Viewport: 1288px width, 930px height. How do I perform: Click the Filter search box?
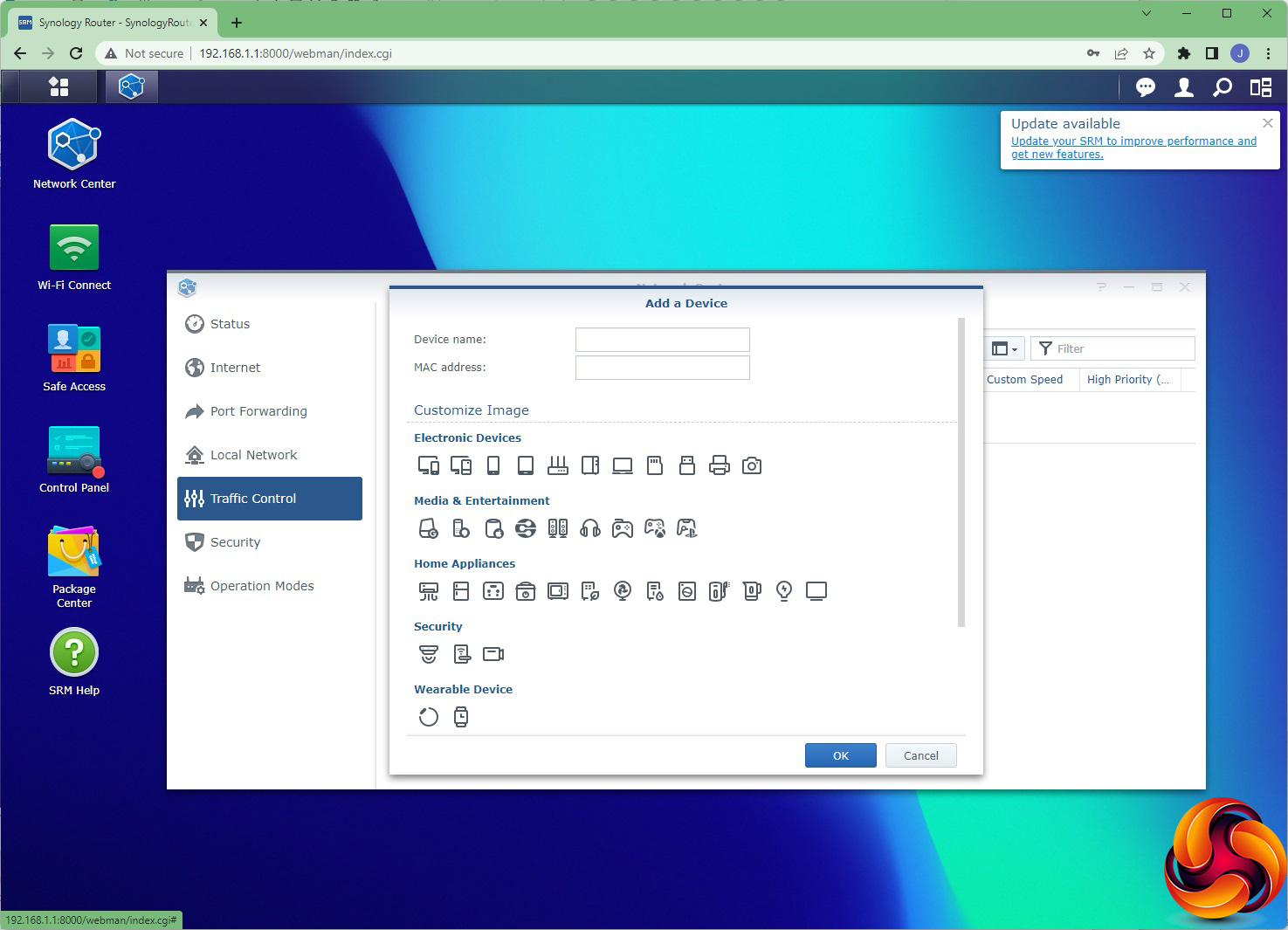point(1112,348)
